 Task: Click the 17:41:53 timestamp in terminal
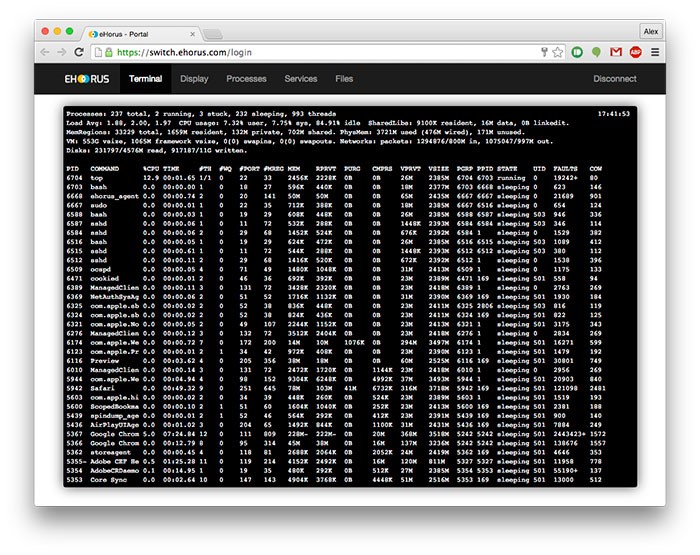pos(613,114)
